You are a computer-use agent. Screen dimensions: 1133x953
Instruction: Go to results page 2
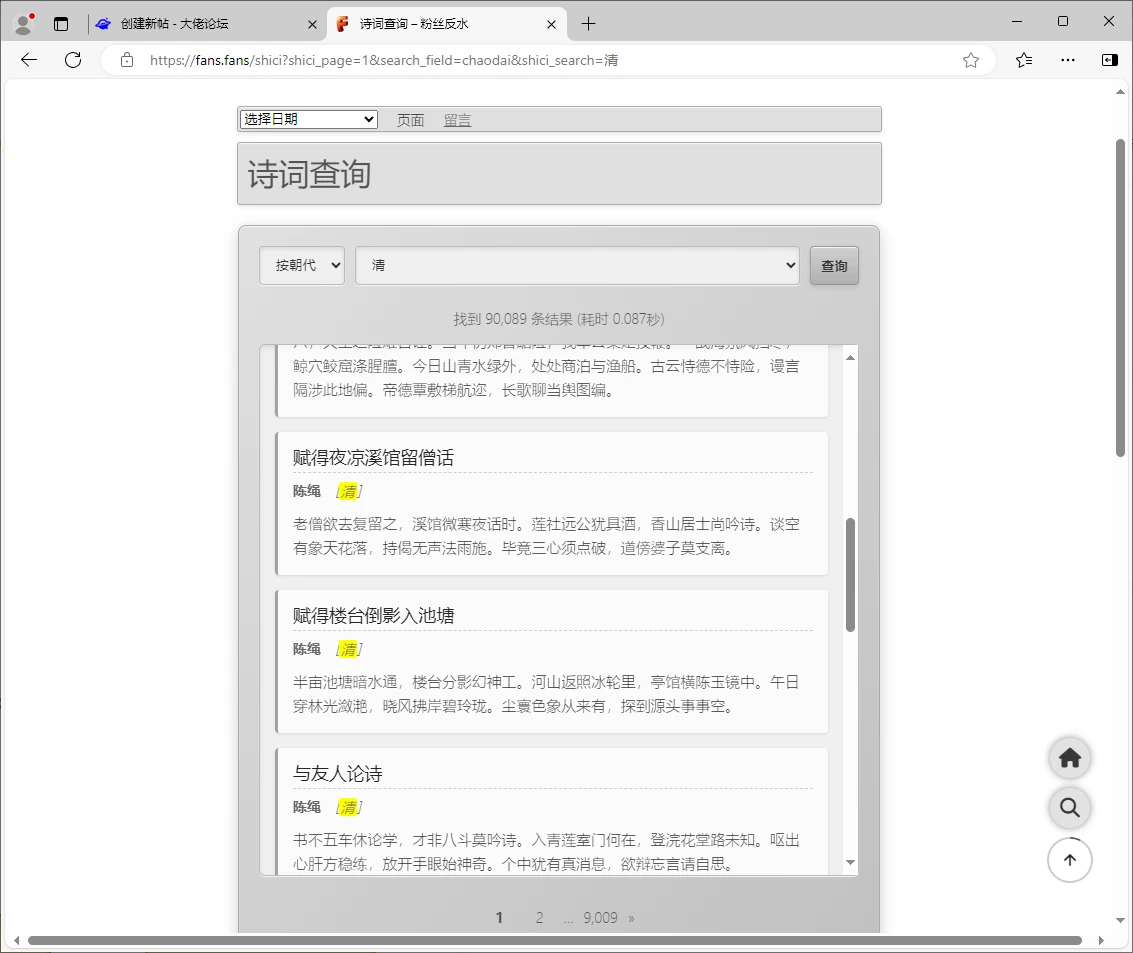tap(539, 918)
